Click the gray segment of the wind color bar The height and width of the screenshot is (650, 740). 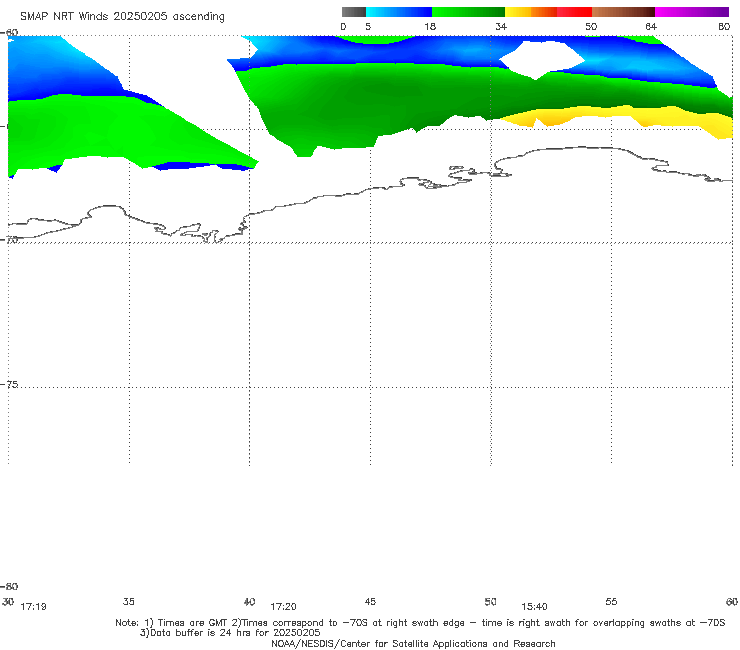[x=354, y=12]
